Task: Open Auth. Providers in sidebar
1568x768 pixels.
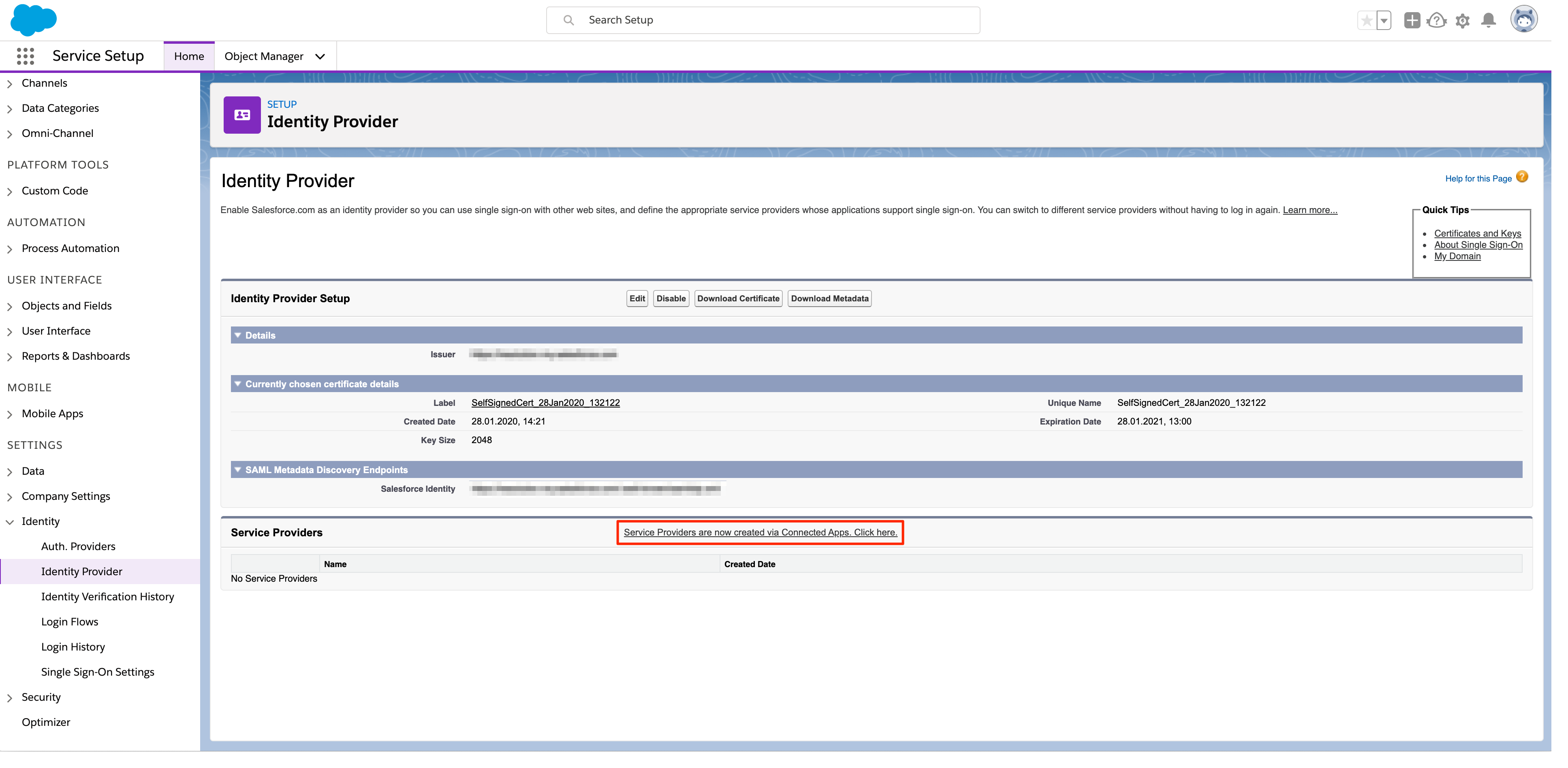Action: tap(78, 546)
